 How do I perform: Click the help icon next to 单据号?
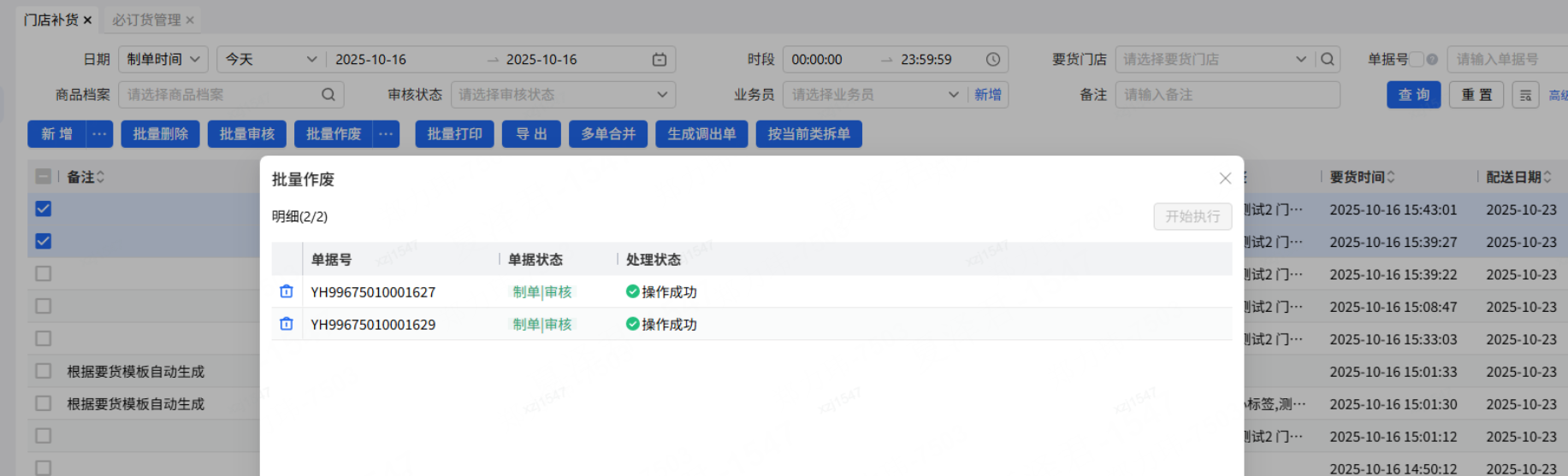(1432, 59)
